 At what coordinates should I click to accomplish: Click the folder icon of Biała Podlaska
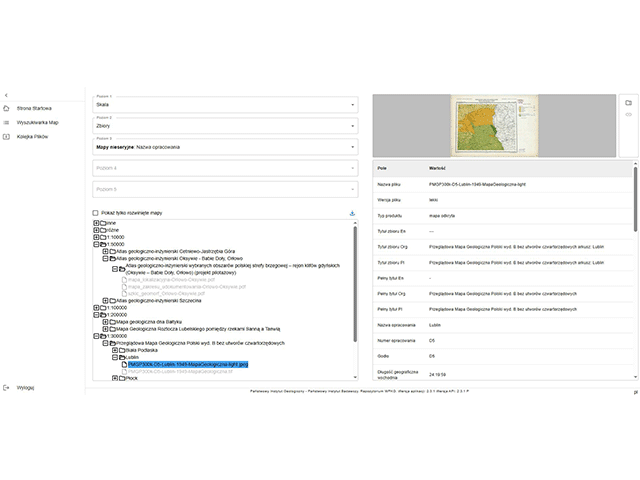pyautogui.click(x=122, y=350)
